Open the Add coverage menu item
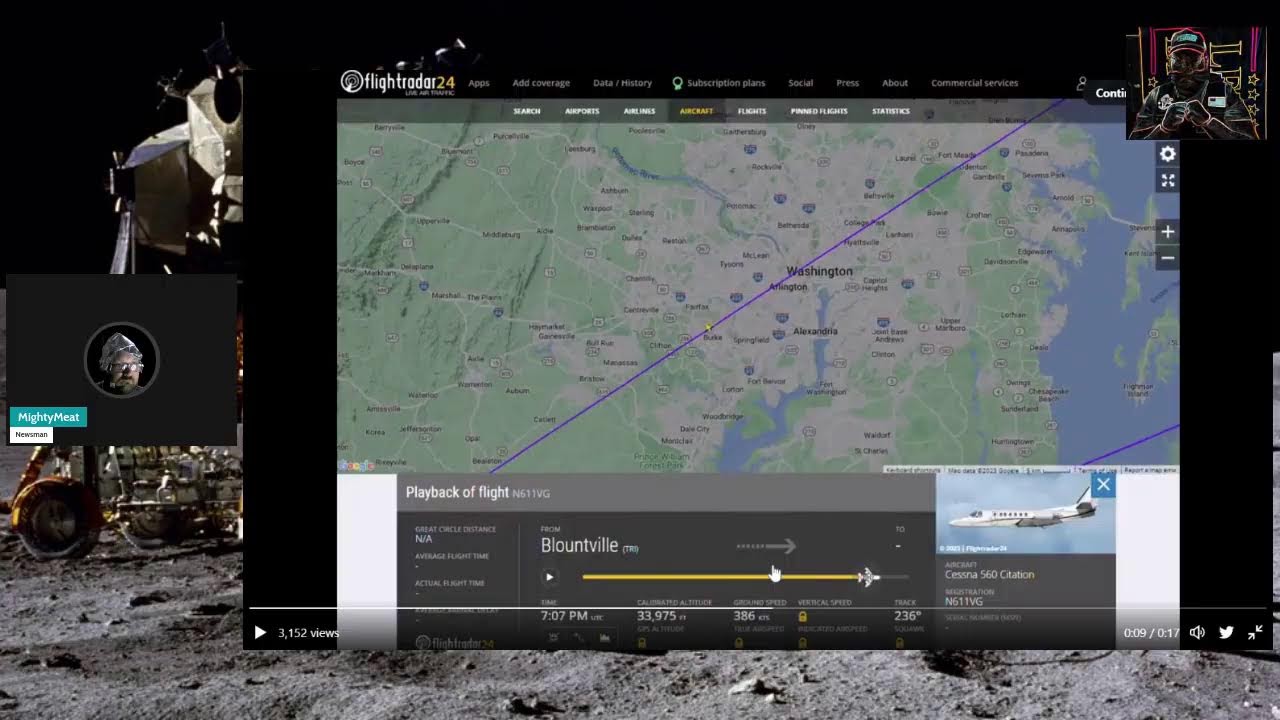The image size is (1280, 720). [x=541, y=83]
